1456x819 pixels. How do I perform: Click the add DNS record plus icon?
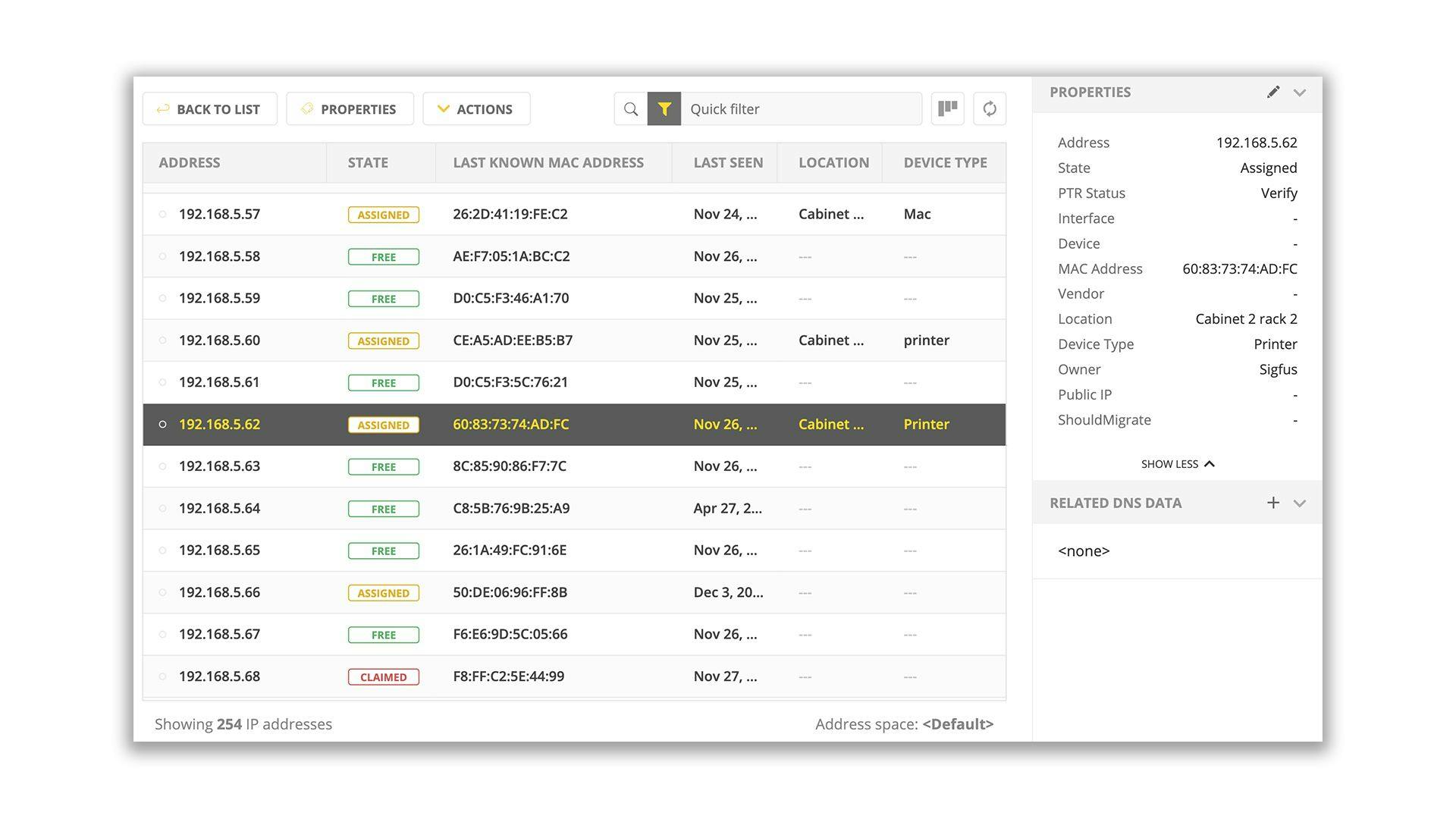(x=1272, y=502)
